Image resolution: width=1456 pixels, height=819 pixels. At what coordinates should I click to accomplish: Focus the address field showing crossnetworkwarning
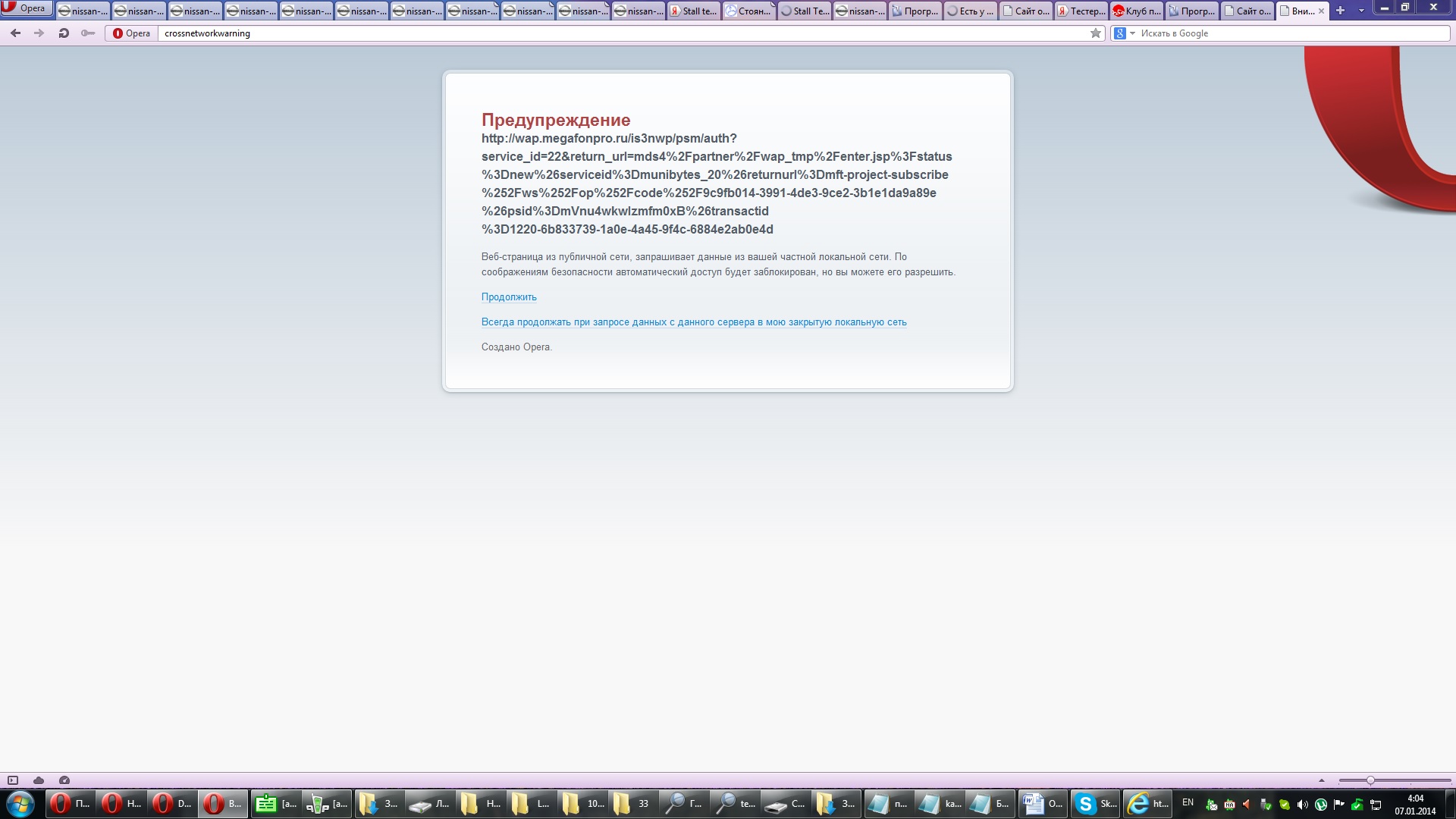[622, 33]
